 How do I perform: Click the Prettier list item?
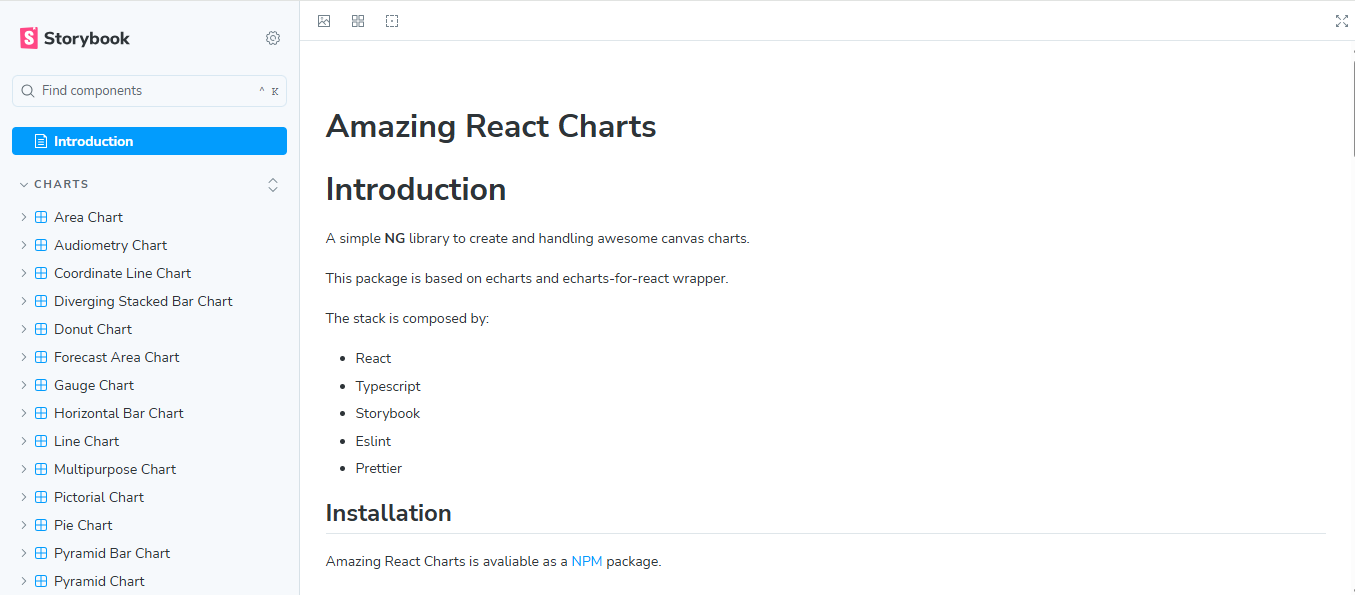379,468
